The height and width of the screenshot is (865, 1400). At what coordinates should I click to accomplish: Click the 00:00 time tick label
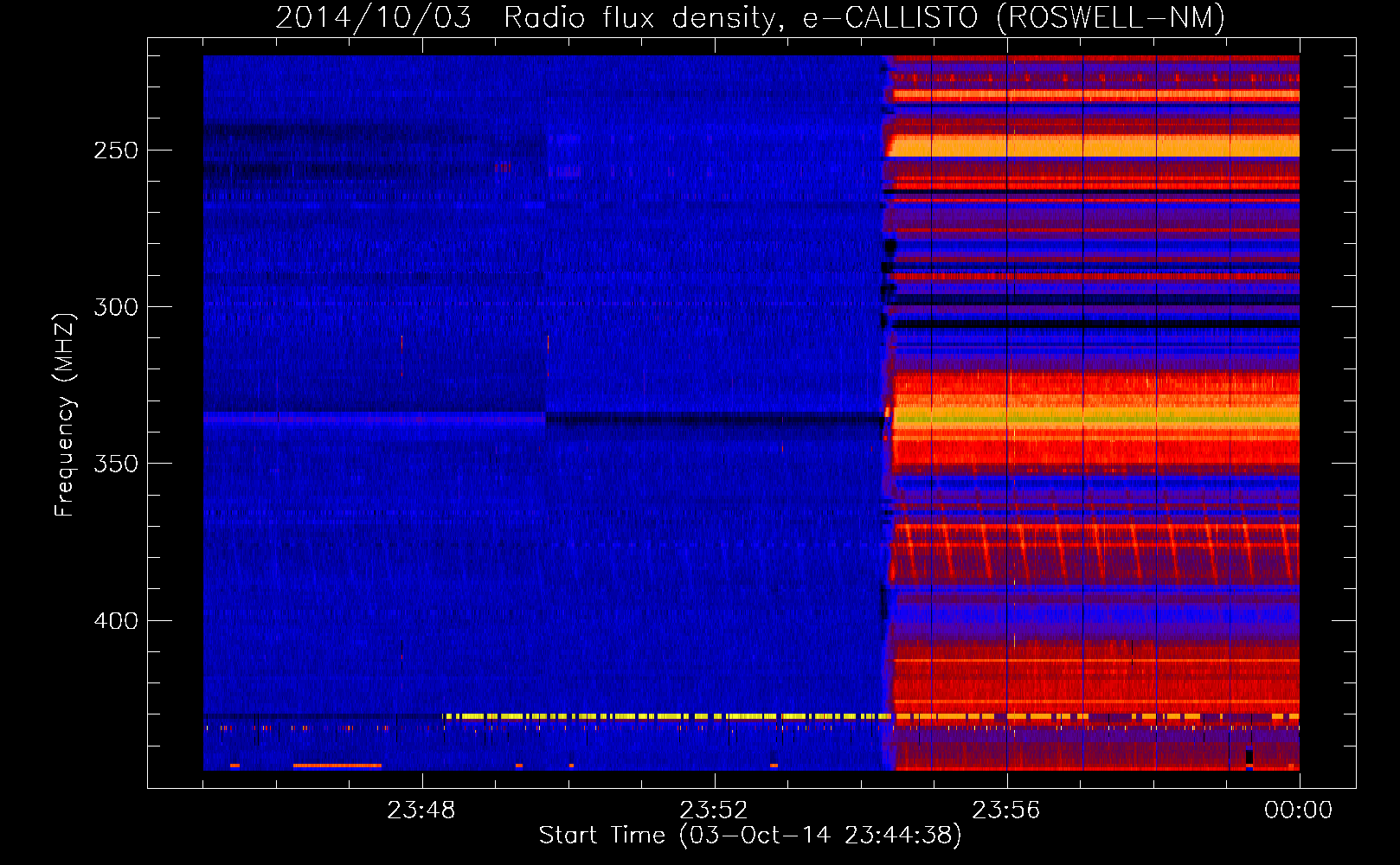coord(1299,811)
